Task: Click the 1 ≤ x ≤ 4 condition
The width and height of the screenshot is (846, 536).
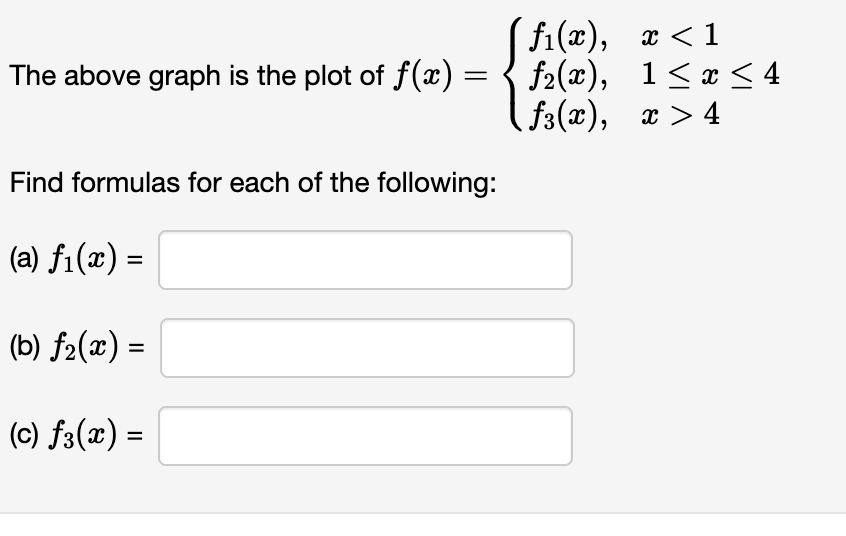Action: (711, 74)
